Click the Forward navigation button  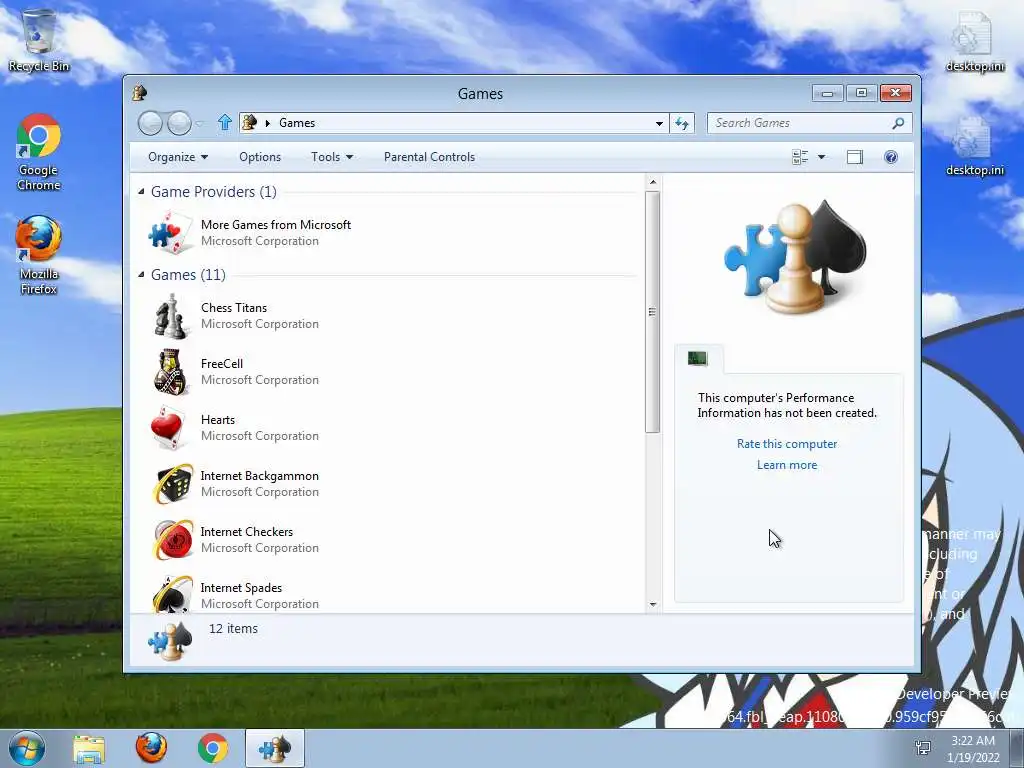179,123
